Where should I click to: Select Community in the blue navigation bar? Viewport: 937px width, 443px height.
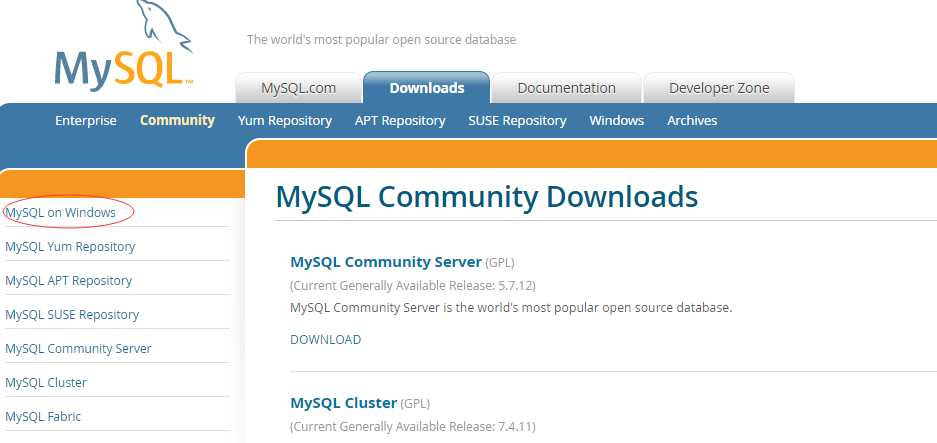pyautogui.click(x=177, y=120)
